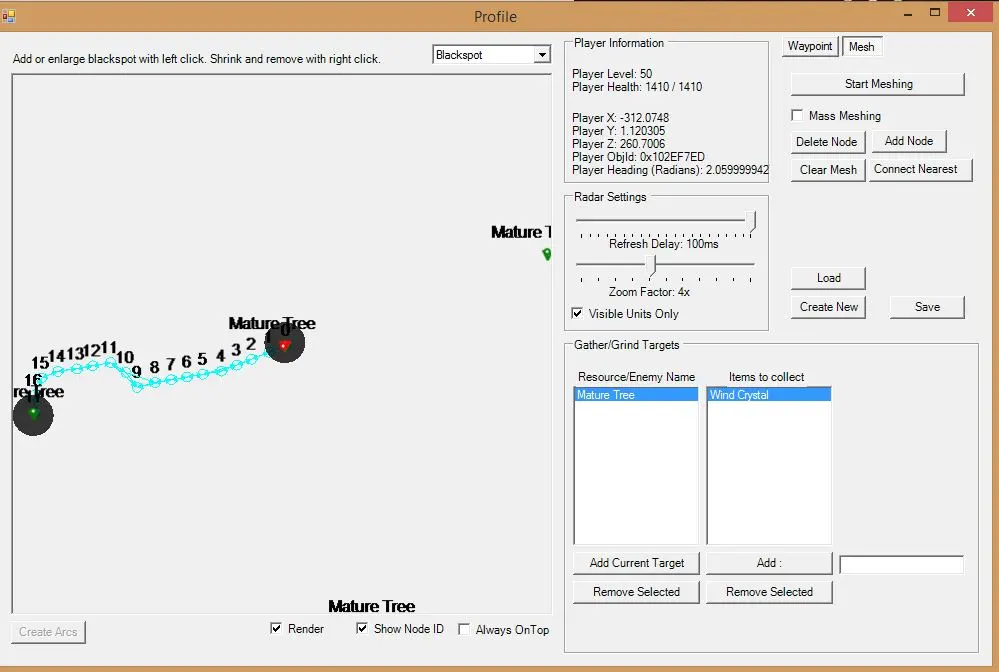Click the green tree marker inside left blackspot
999x672 pixels.
pos(33,413)
